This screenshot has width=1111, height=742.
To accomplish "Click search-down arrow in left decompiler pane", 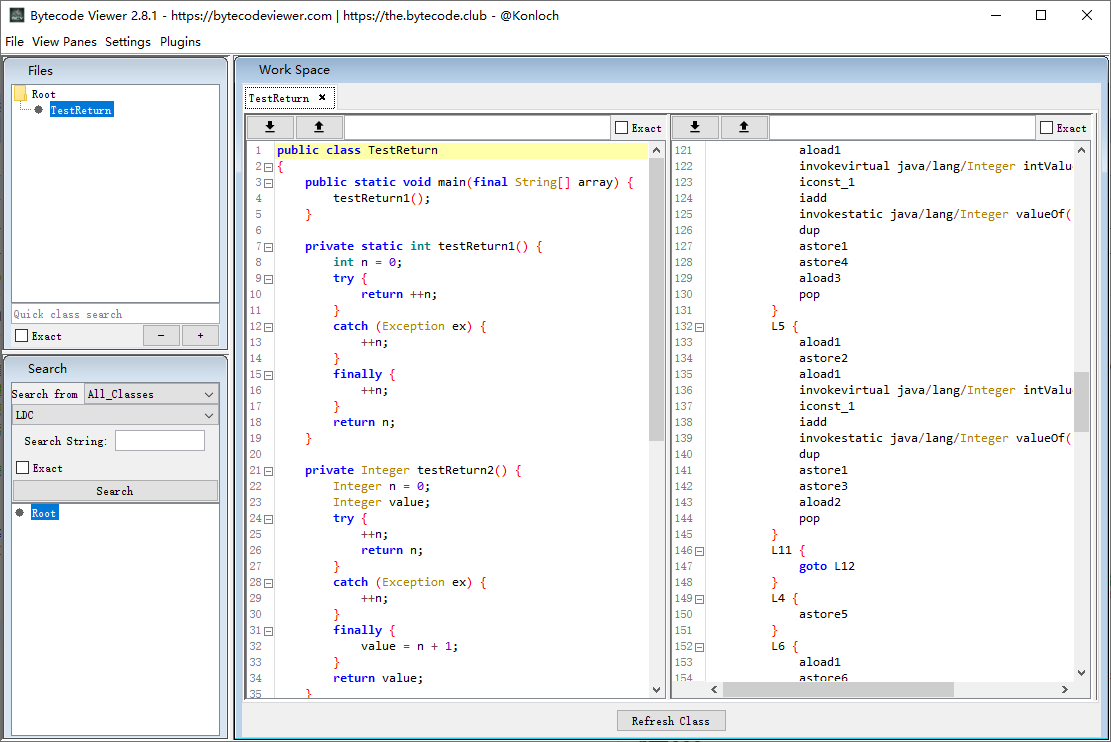I will (270, 127).
